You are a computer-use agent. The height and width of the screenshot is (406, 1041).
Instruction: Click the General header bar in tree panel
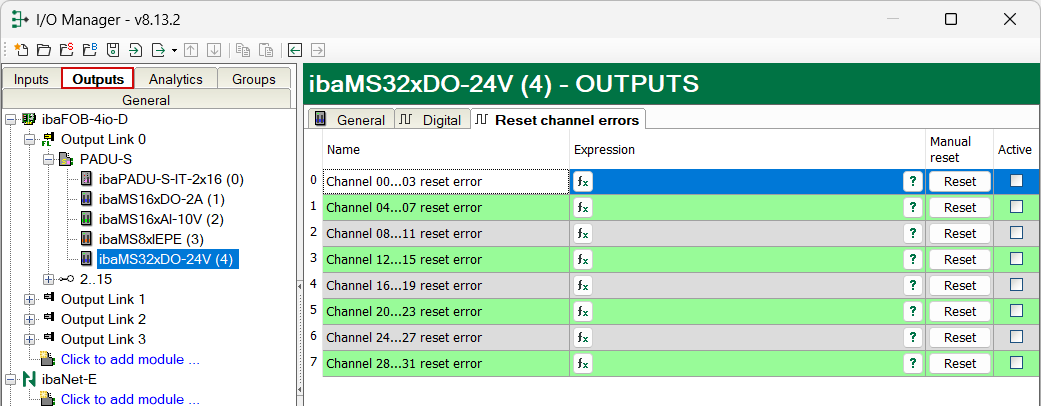click(147, 100)
